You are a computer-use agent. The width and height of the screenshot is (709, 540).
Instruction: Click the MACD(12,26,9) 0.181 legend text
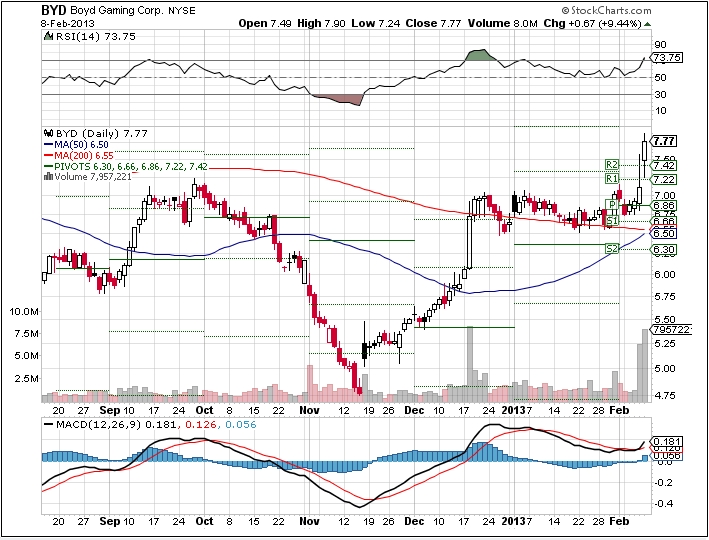(116, 425)
